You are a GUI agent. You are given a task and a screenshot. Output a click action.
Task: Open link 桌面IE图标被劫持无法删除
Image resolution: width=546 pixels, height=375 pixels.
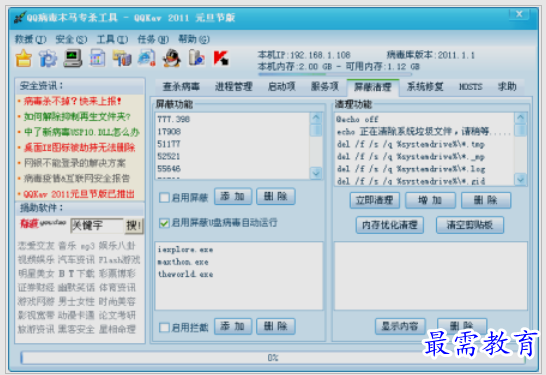[79, 148]
